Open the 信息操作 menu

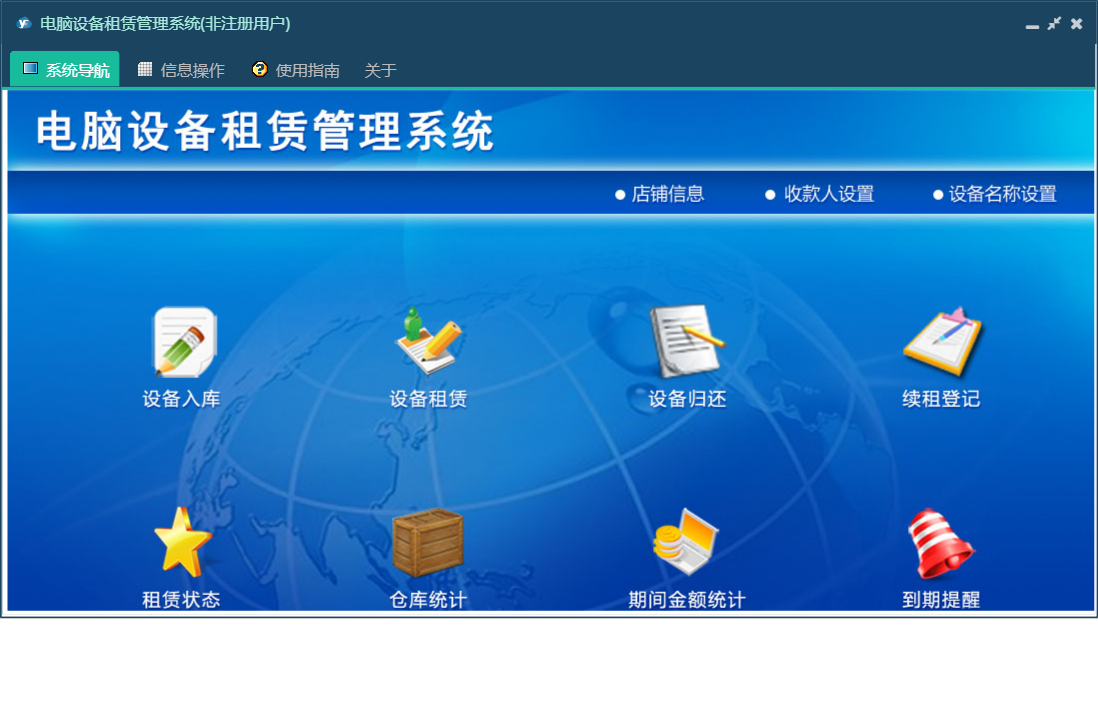(x=181, y=69)
